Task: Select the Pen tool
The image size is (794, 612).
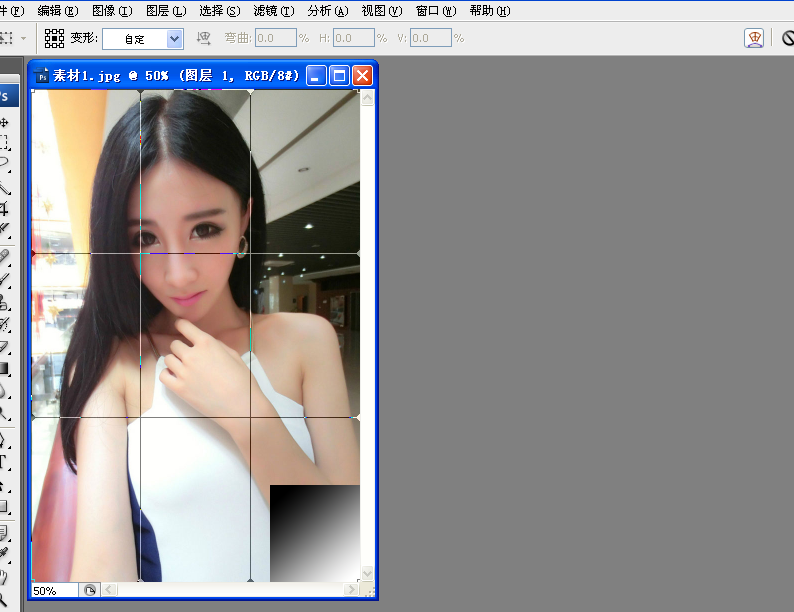Action: 4,440
